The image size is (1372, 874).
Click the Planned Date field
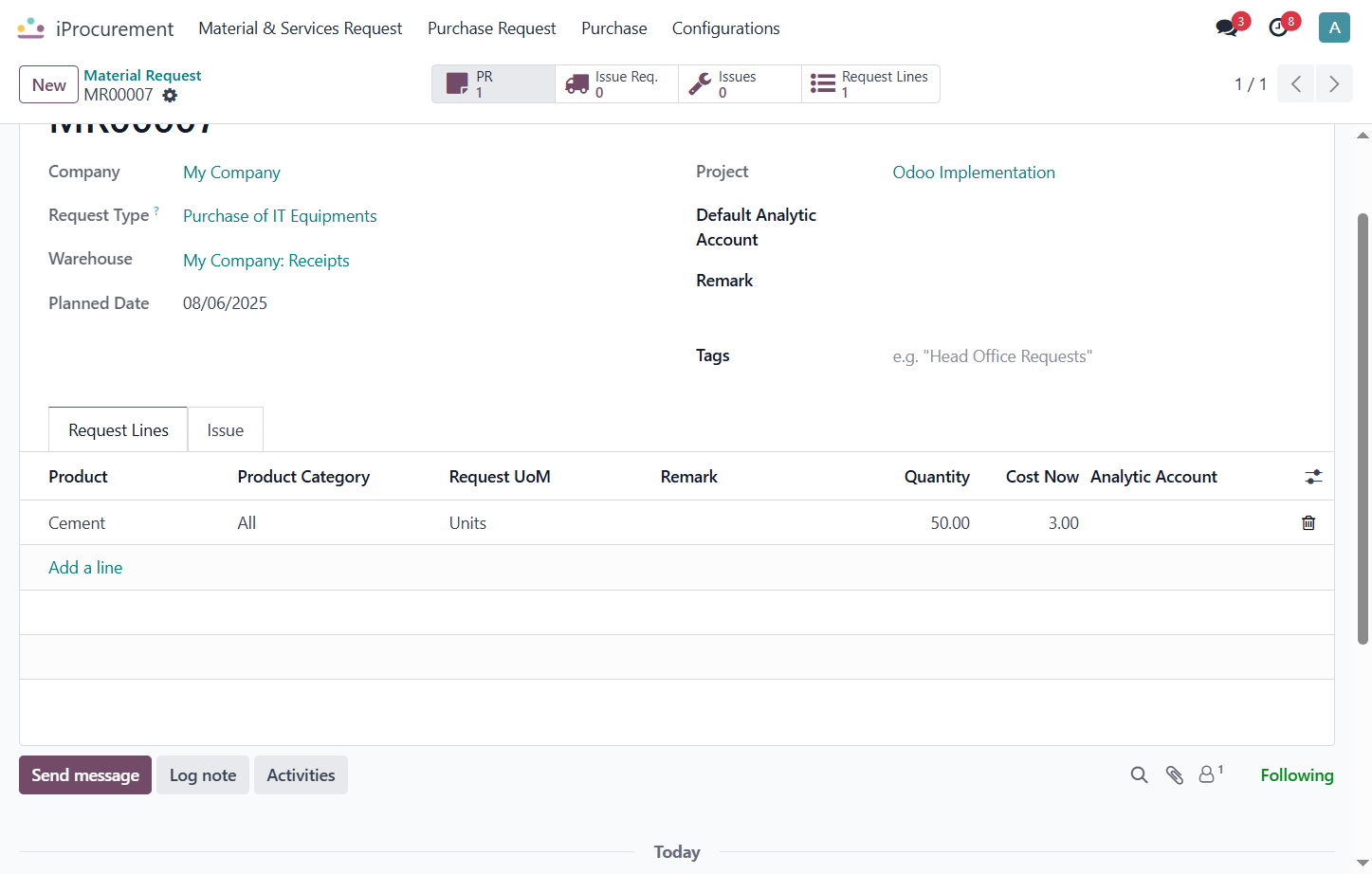tap(225, 303)
